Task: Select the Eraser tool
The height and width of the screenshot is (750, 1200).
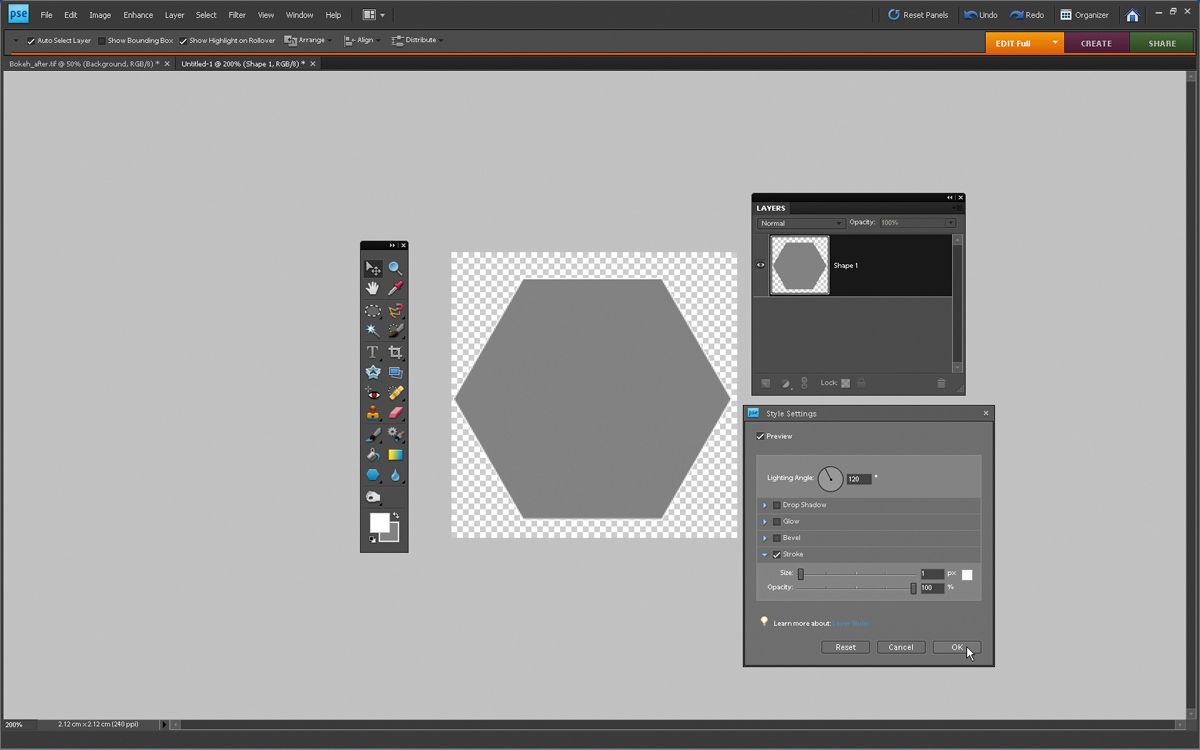Action: click(396, 413)
